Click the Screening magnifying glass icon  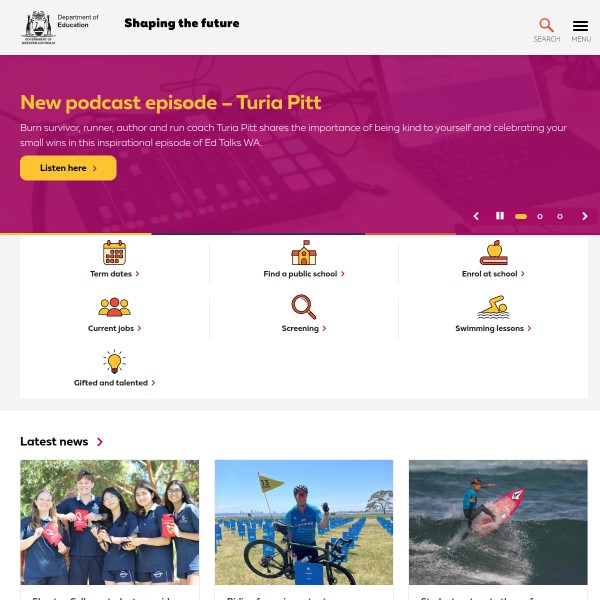(x=304, y=307)
